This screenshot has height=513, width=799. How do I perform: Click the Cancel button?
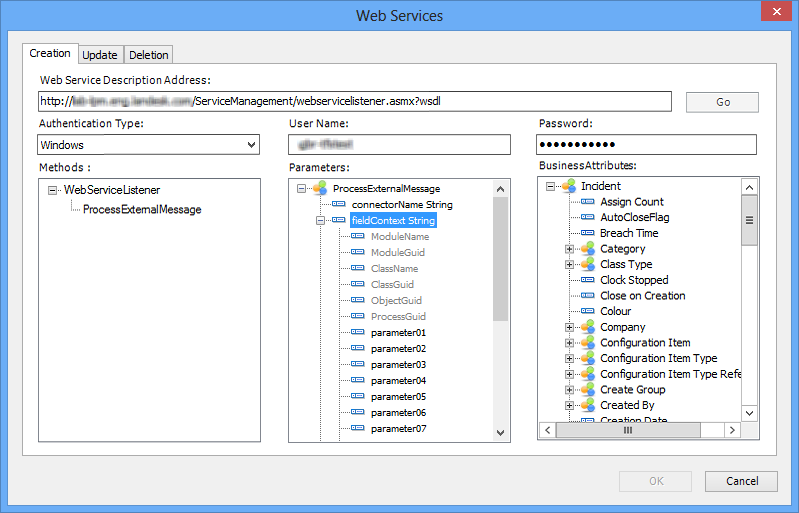click(x=741, y=481)
